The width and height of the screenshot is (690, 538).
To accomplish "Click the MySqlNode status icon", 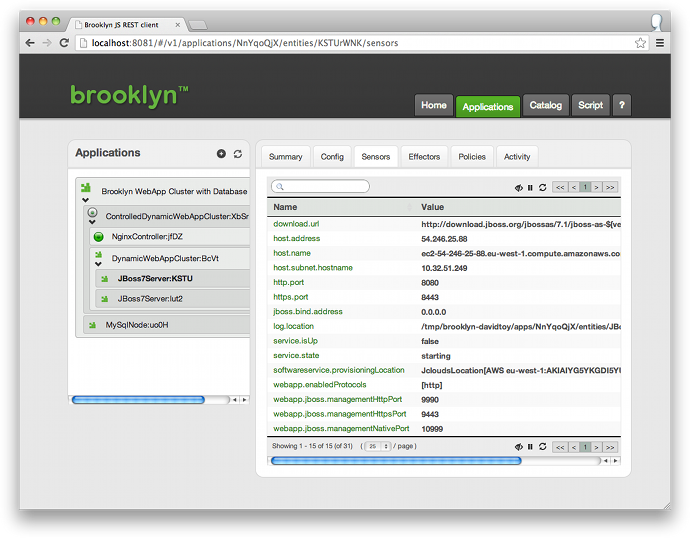I will [87, 324].
